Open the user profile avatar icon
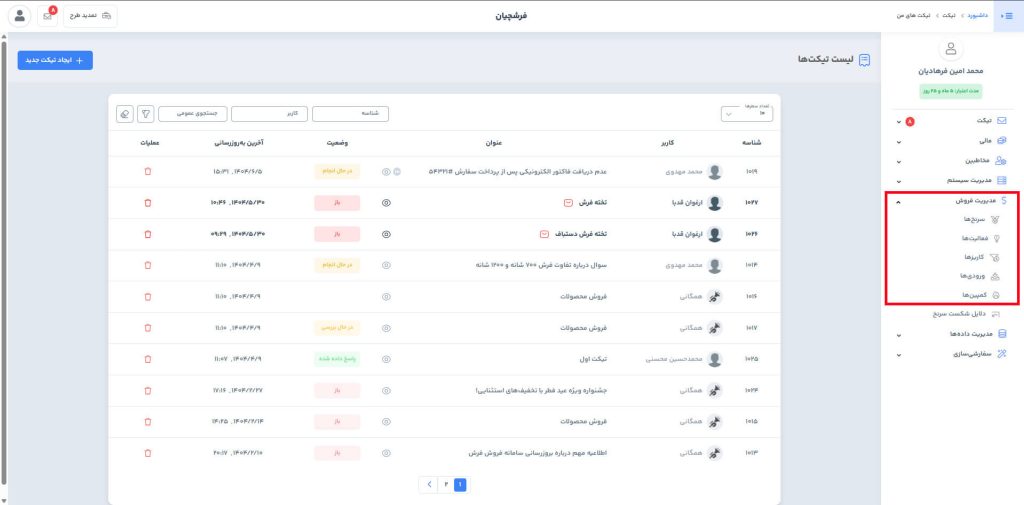Viewport: 1024px width, 505px height. coord(19,16)
